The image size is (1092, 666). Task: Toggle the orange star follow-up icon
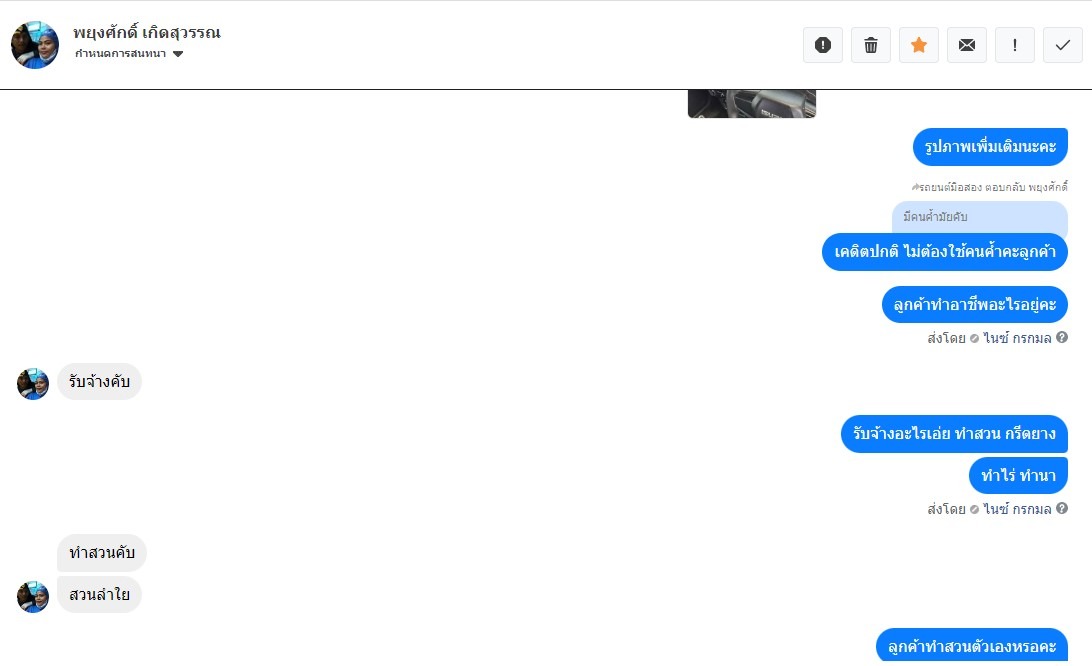click(919, 45)
